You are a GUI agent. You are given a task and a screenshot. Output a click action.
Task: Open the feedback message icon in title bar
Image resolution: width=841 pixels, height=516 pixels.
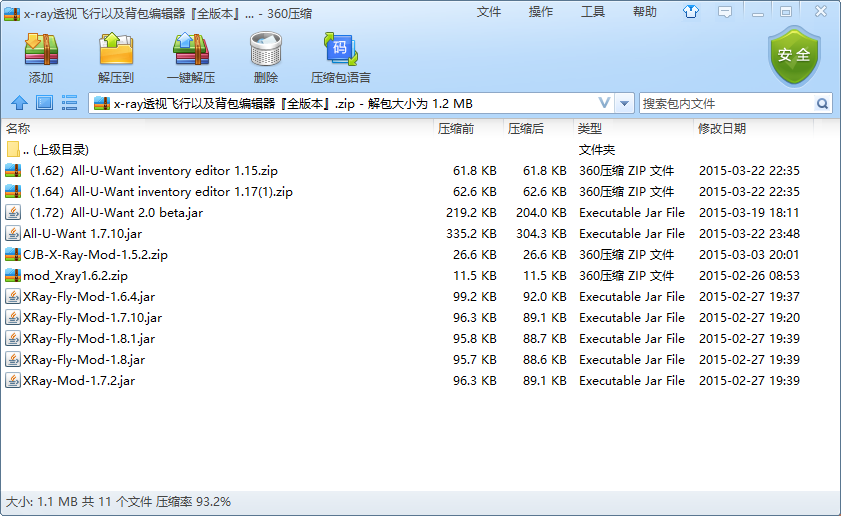click(725, 12)
